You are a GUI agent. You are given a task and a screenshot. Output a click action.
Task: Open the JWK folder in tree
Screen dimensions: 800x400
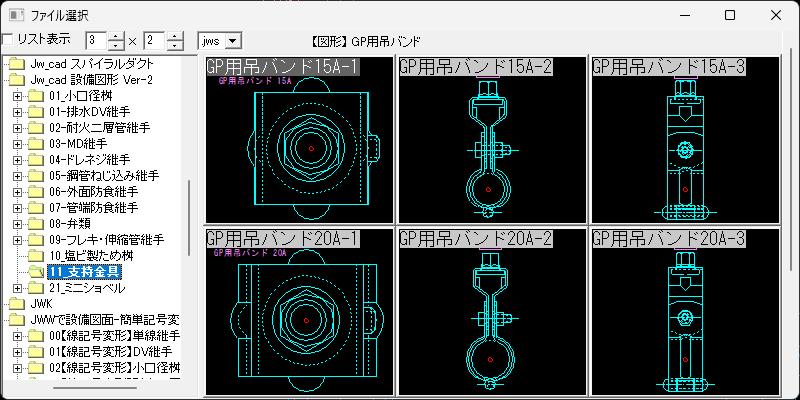click(42, 304)
